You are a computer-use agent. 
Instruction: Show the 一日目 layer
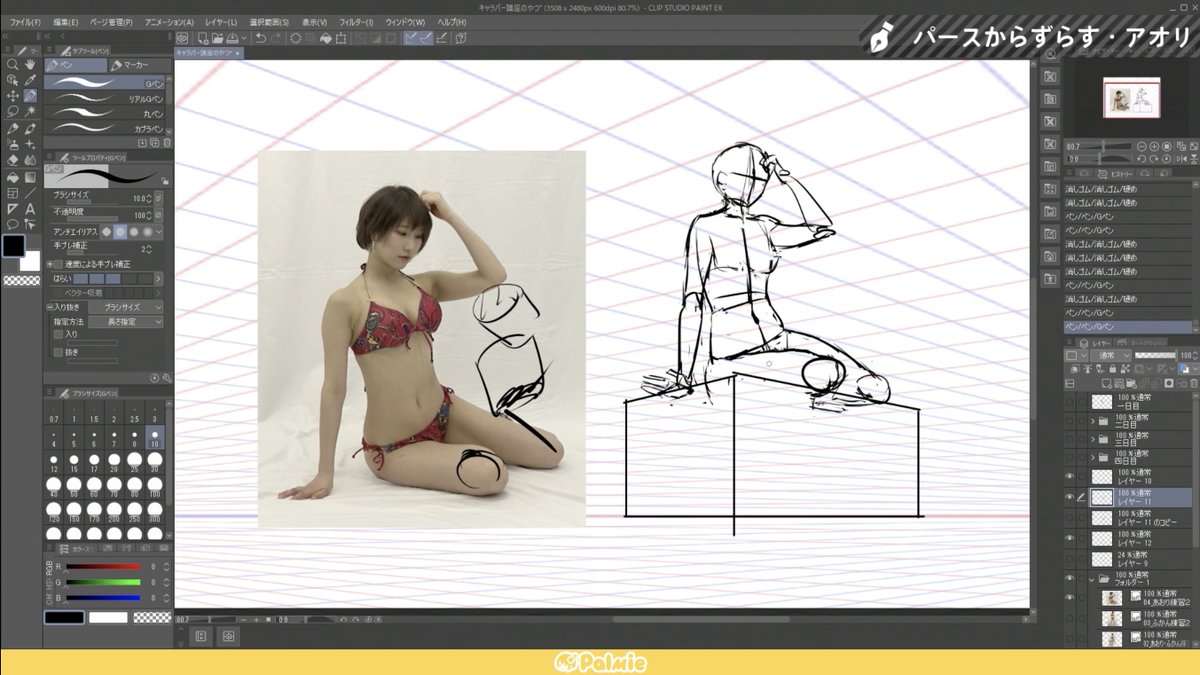point(1070,401)
